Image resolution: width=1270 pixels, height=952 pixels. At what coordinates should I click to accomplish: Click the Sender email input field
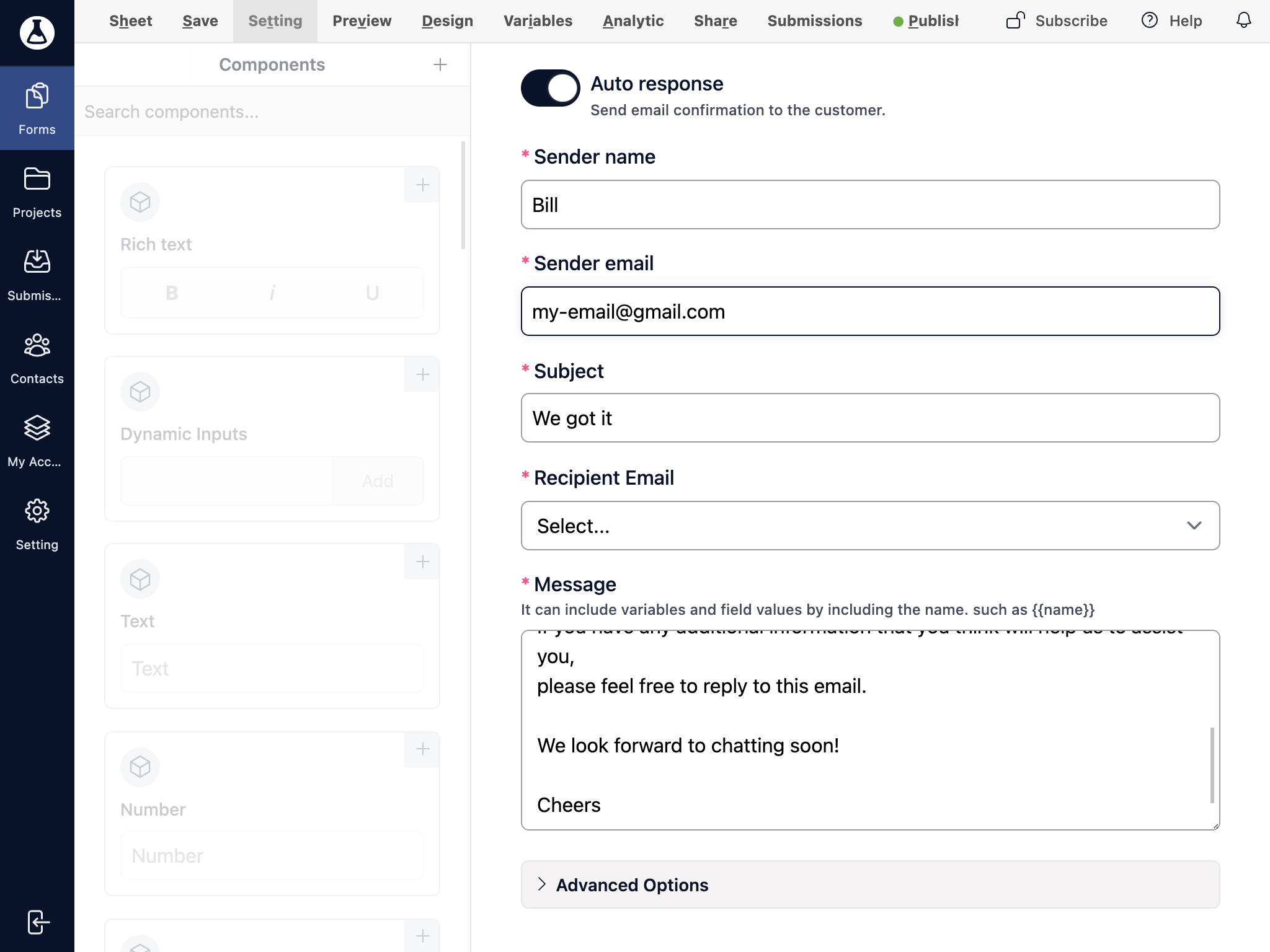(870, 311)
